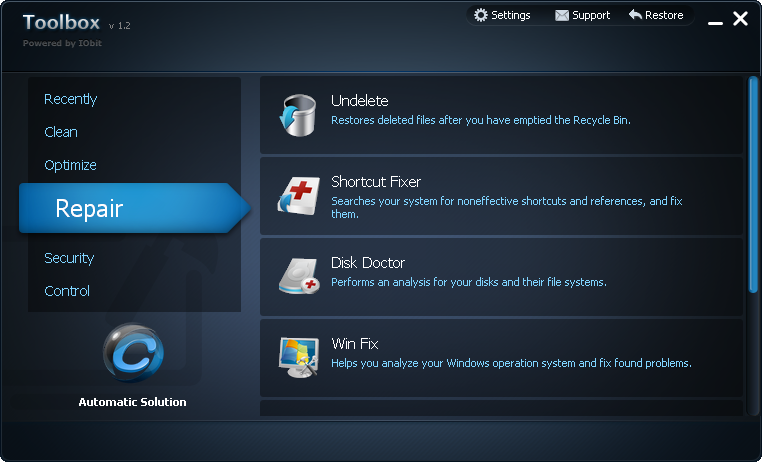Close the Toolbox window
Viewport: 762px width, 462px height.
tap(740, 18)
